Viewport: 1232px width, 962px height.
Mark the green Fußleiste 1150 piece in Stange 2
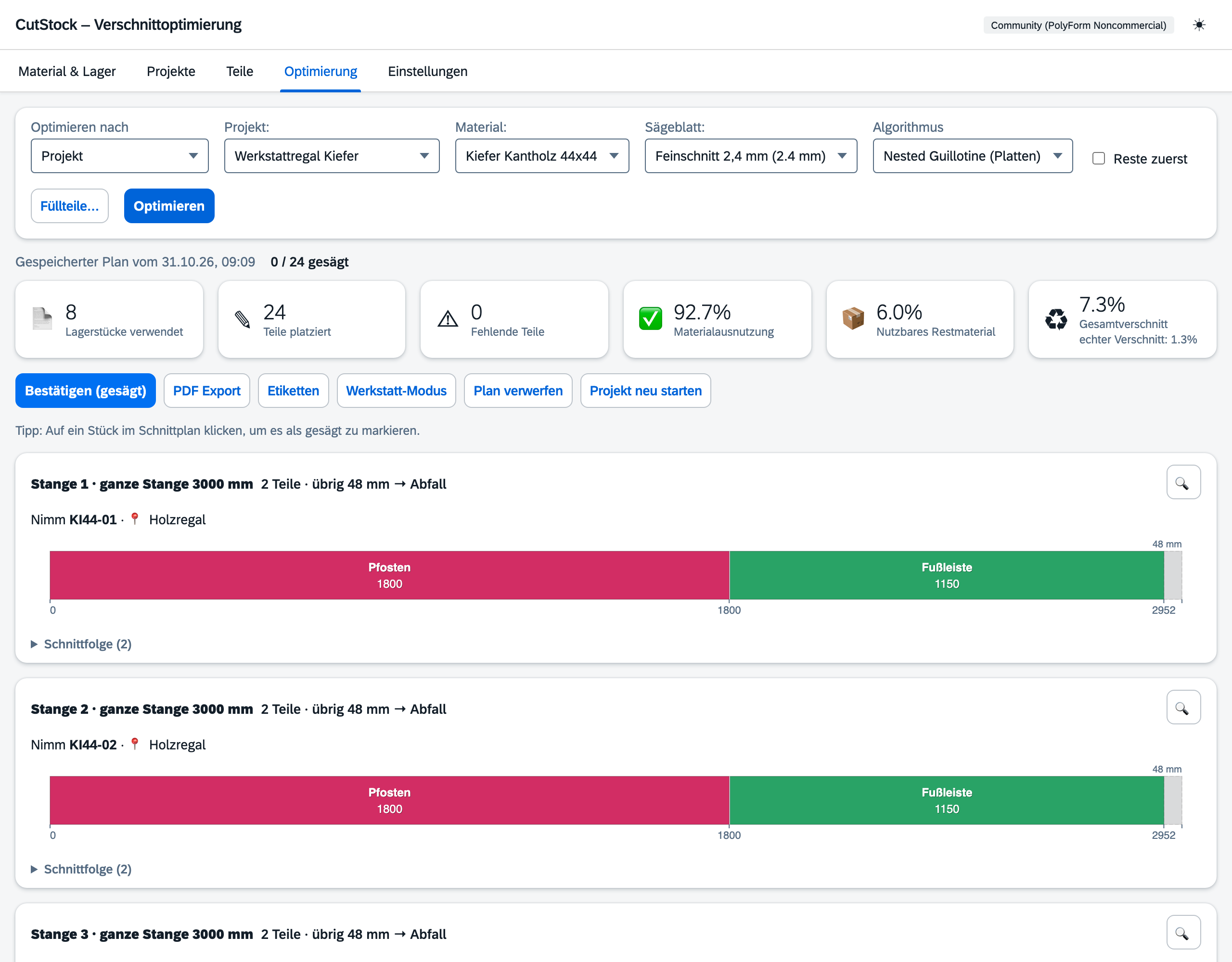[947, 800]
